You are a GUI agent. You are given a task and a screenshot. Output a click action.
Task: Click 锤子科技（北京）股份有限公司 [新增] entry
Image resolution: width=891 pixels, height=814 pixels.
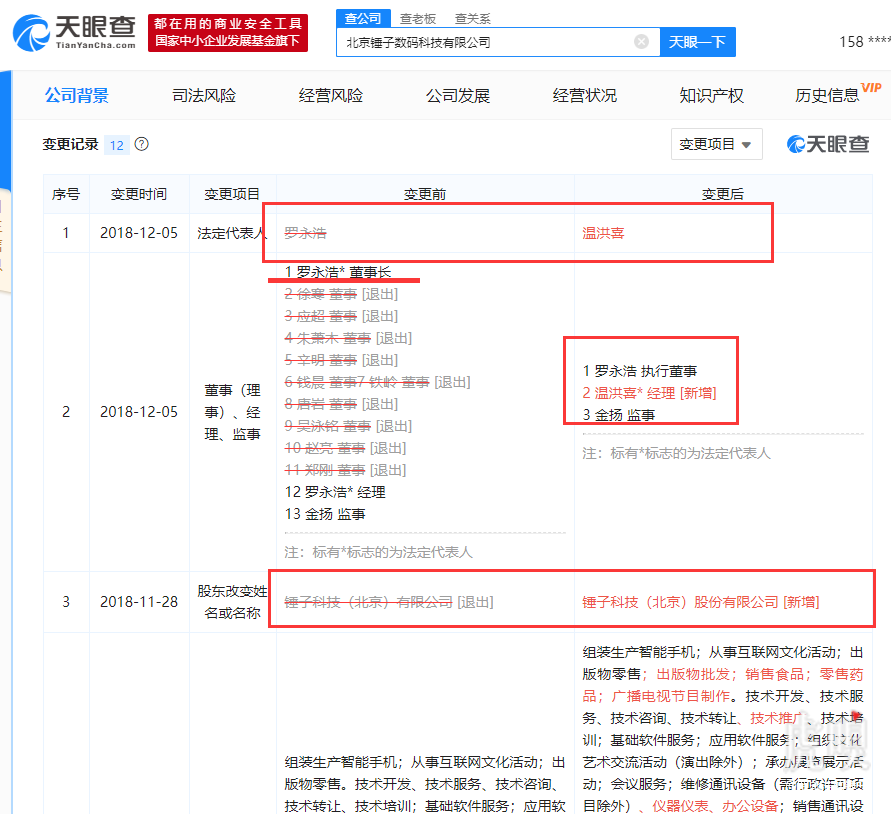click(701, 602)
